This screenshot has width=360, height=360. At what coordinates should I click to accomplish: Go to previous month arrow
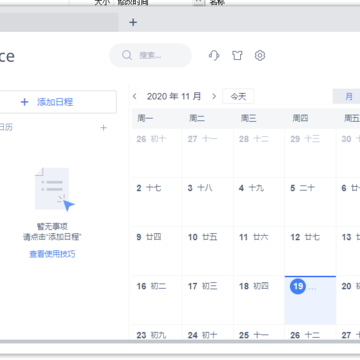(135, 96)
